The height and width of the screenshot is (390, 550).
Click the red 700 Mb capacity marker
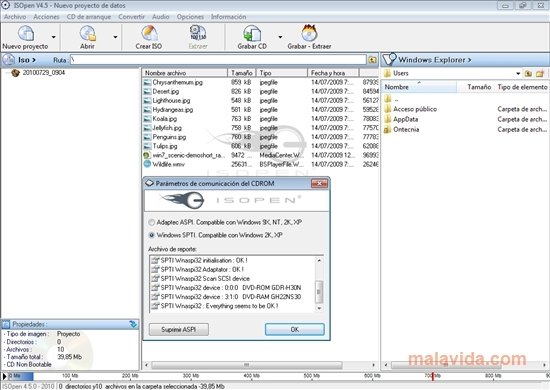tap(432, 376)
